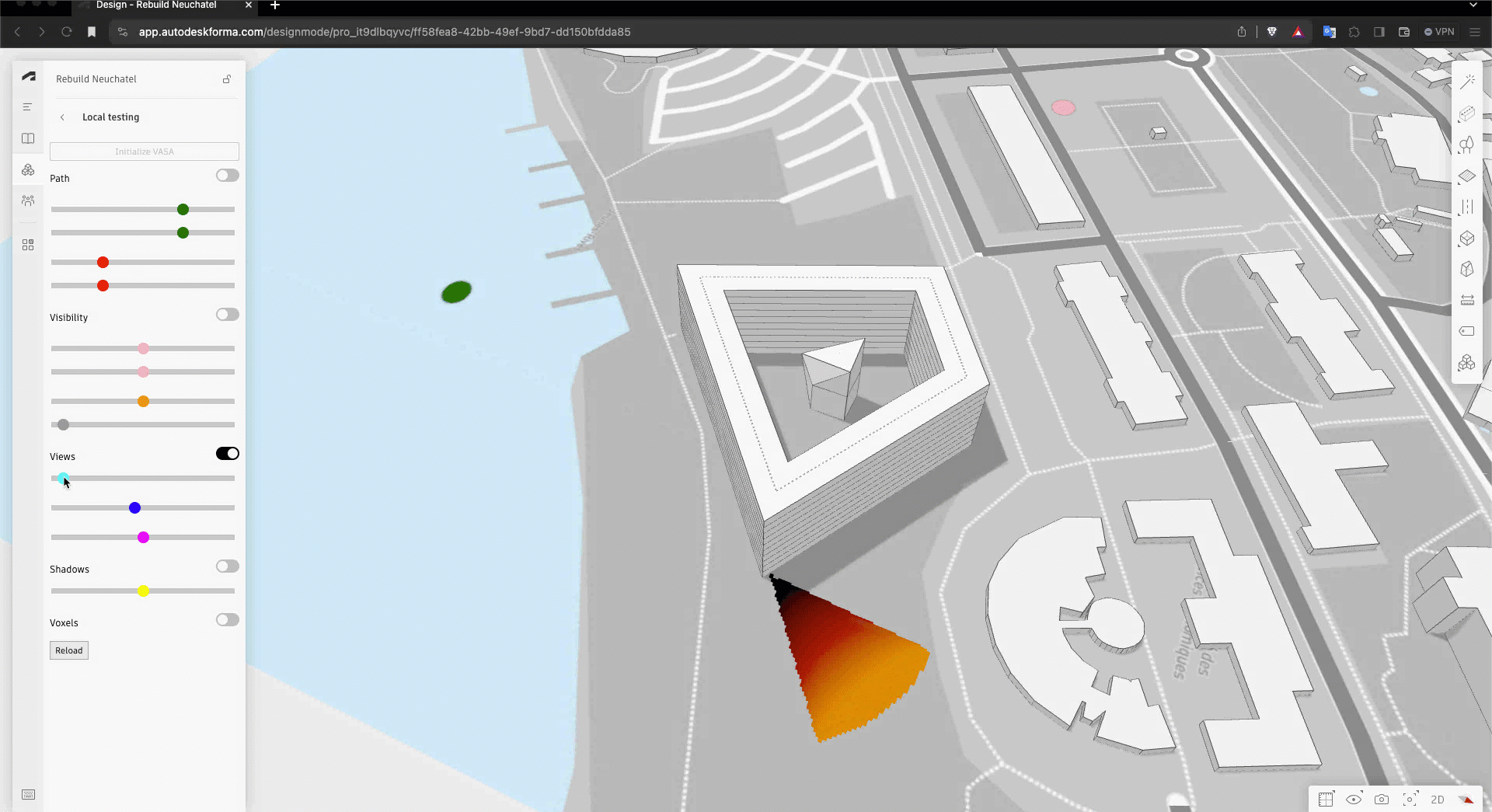Image resolution: width=1492 pixels, height=812 pixels.
Task: Open the extensions grid tab in sidebar
Action: (x=28, y=245)
